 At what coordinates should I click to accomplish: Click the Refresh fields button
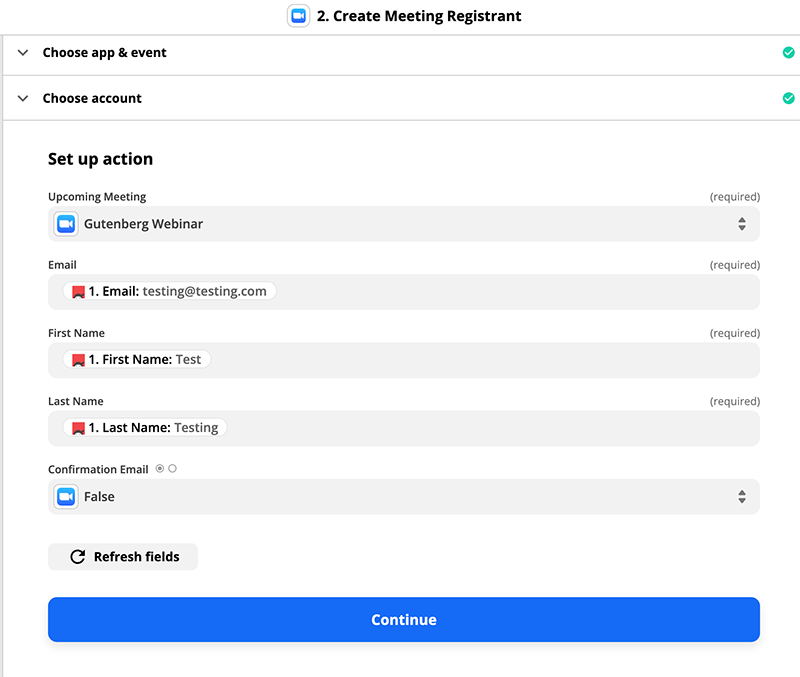click(x=122, y=556)
